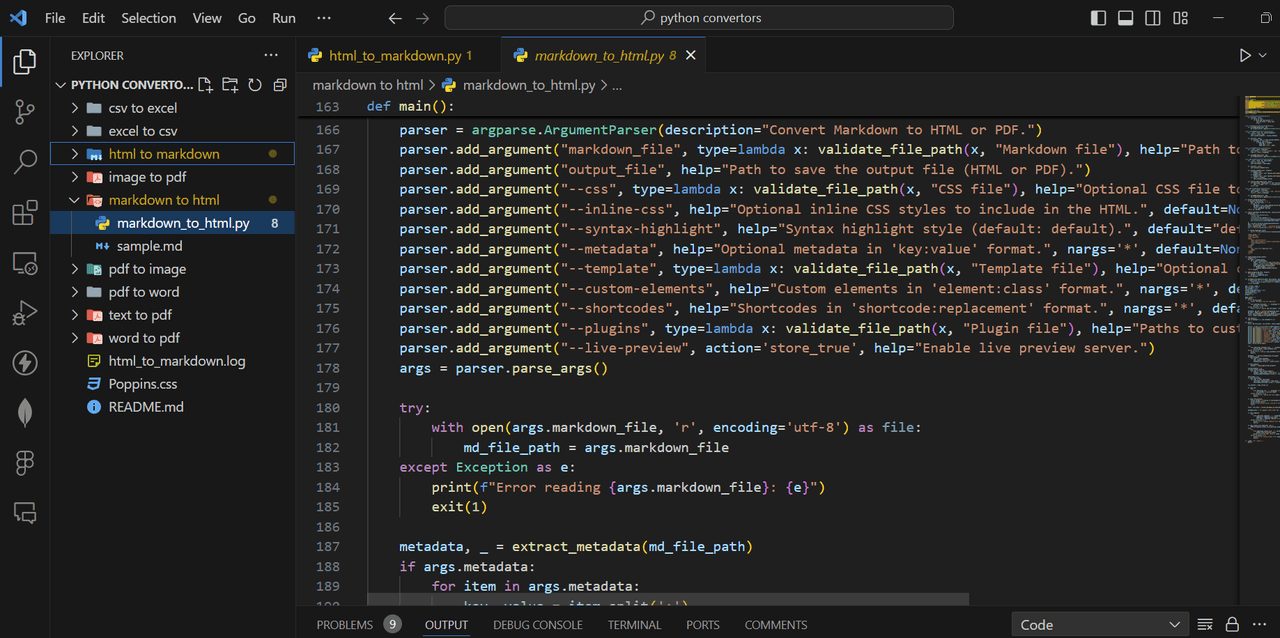Screen dimensions: 1280x638
Task: Collapse all folders in Explorer
Action: 280,85
